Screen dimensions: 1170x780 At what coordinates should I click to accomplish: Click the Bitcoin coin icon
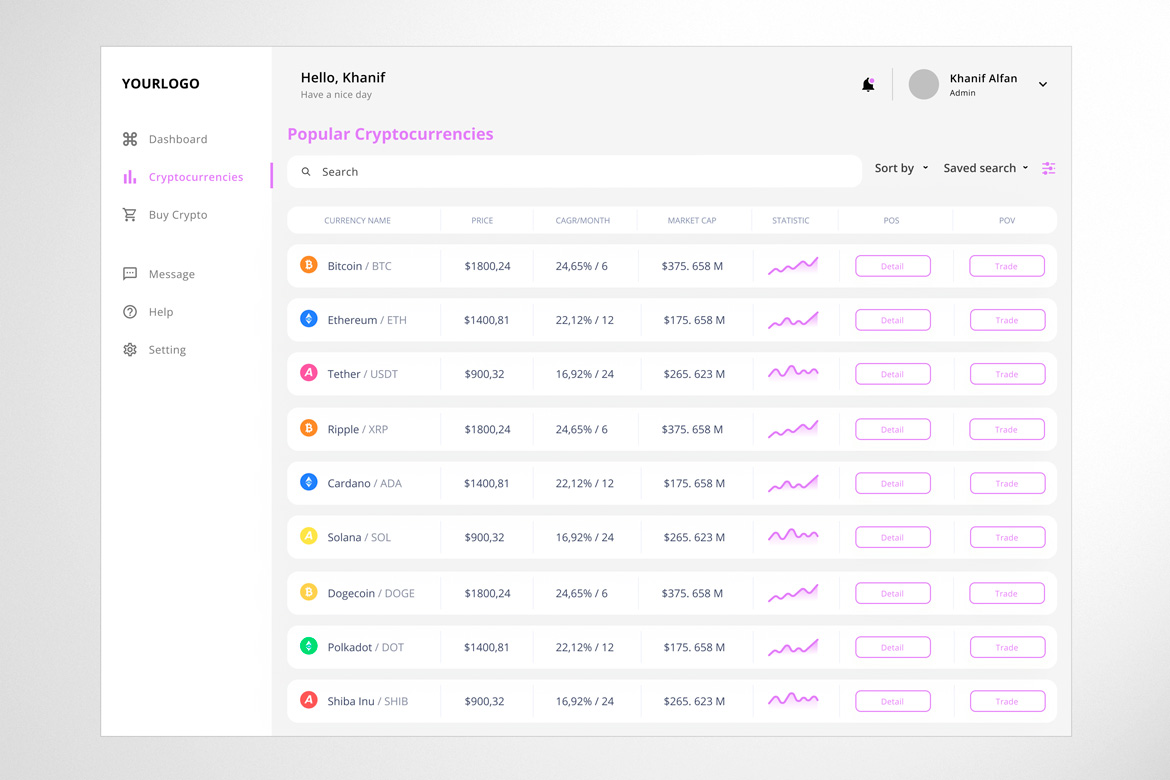[x=309, y=265]
